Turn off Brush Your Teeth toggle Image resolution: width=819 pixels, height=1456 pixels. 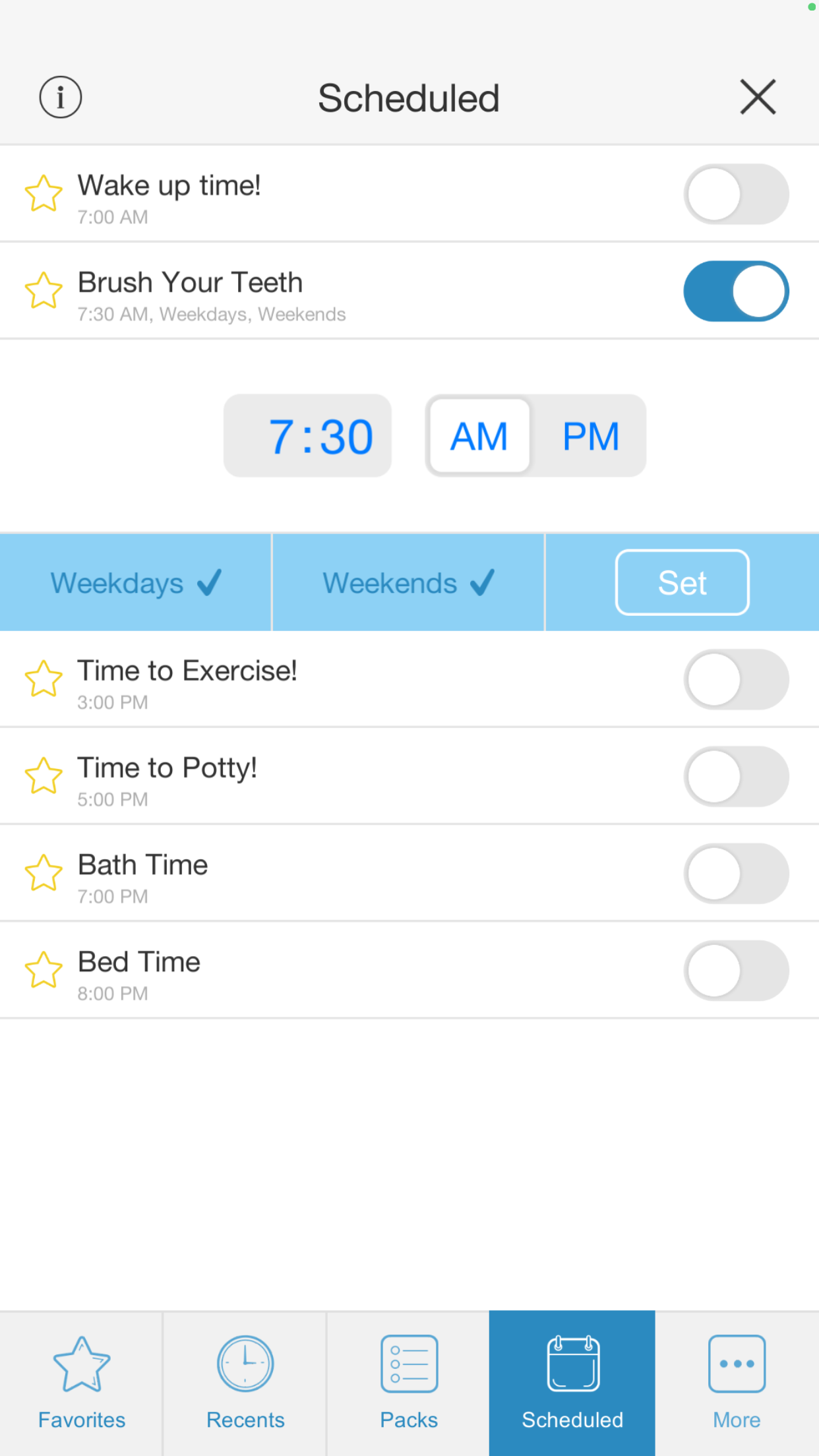coord(736,291)
